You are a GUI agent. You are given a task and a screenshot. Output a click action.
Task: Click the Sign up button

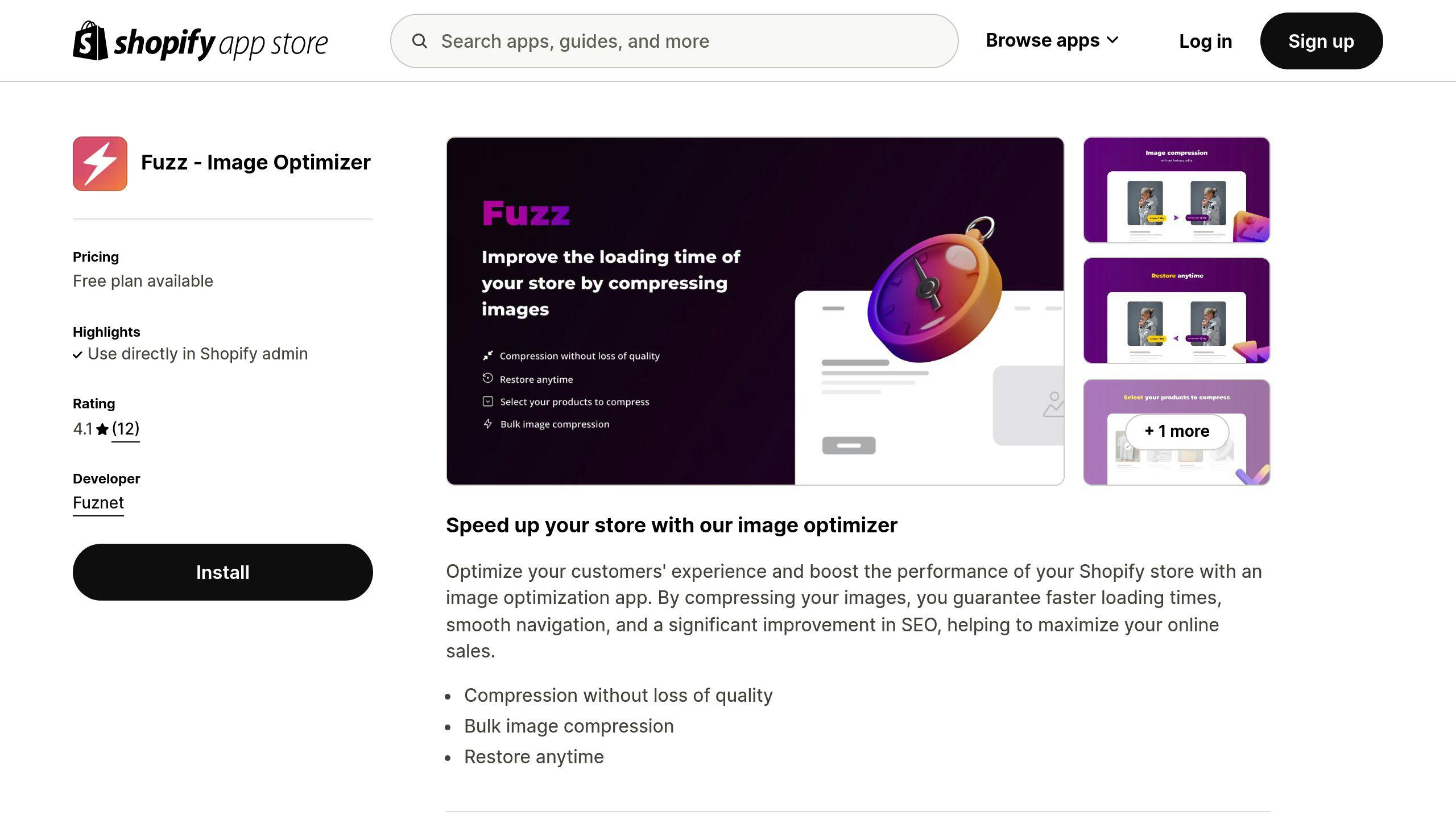tap(1321, 41)
